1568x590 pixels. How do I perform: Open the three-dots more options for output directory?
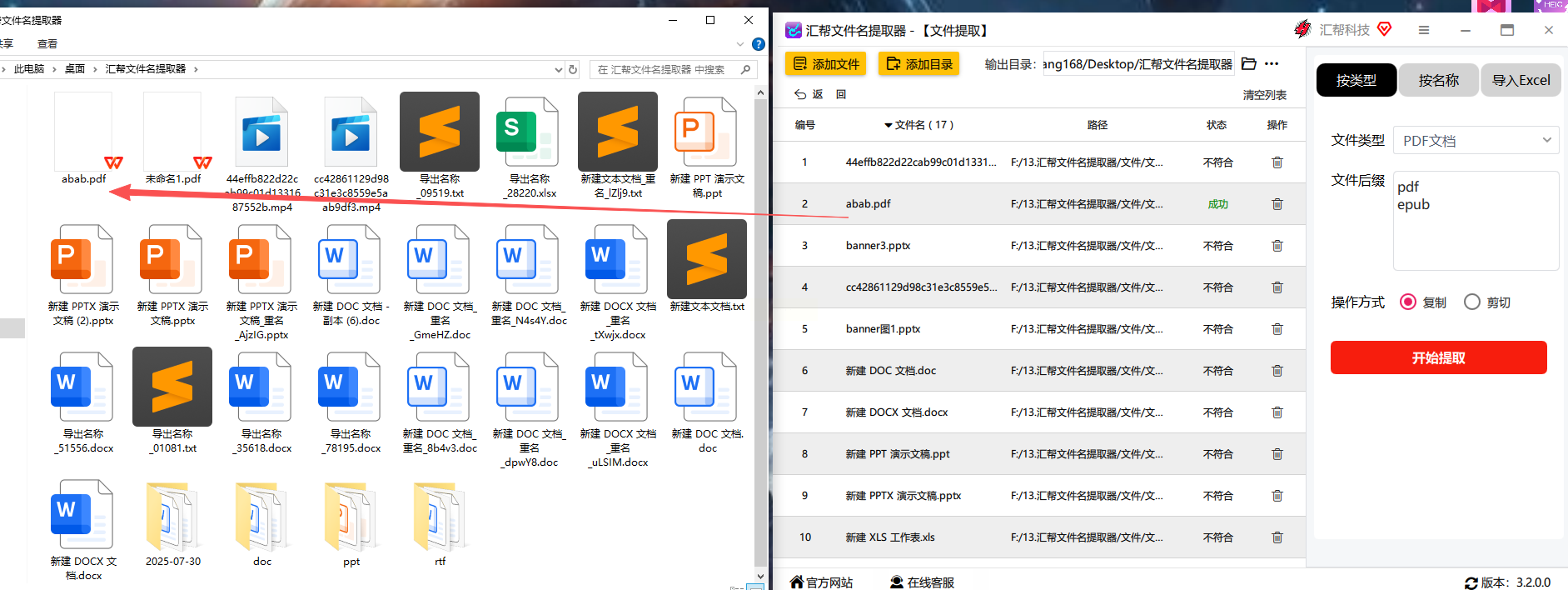1272,64
